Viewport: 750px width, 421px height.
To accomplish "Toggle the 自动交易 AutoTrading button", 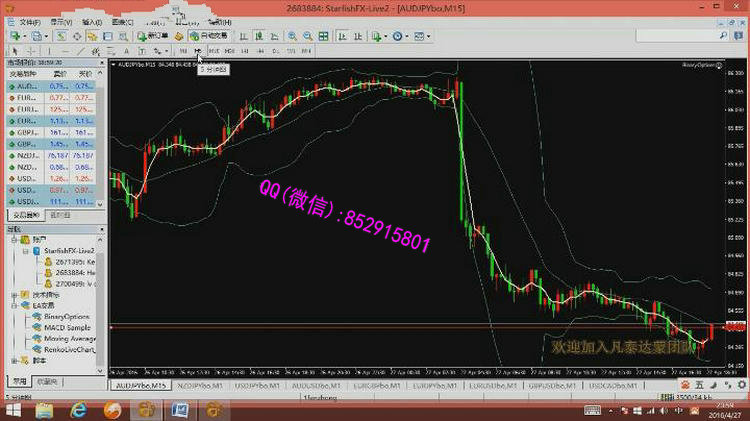I will (208, 36).
